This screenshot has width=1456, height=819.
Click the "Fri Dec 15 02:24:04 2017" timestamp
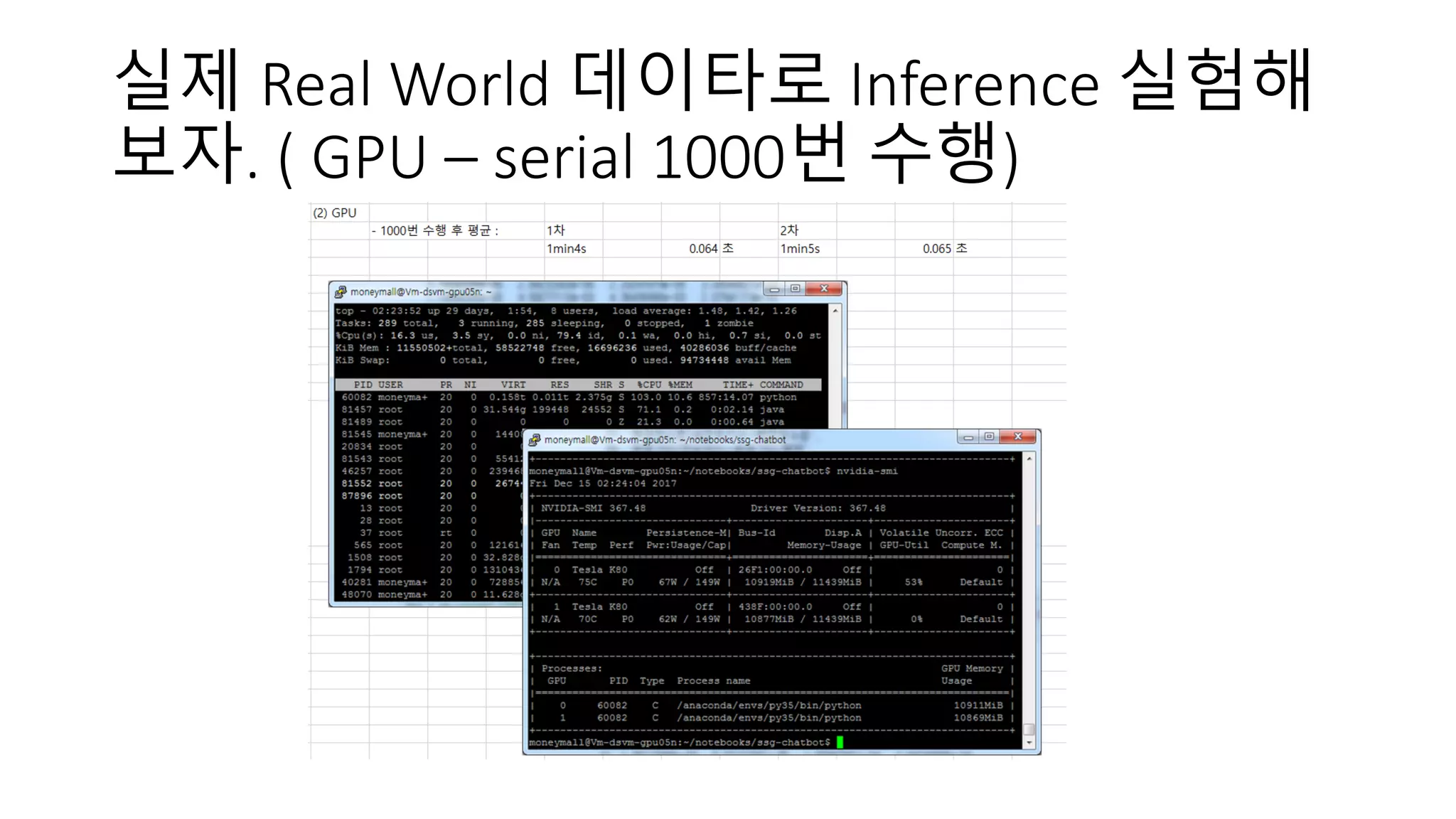[603, 483]
